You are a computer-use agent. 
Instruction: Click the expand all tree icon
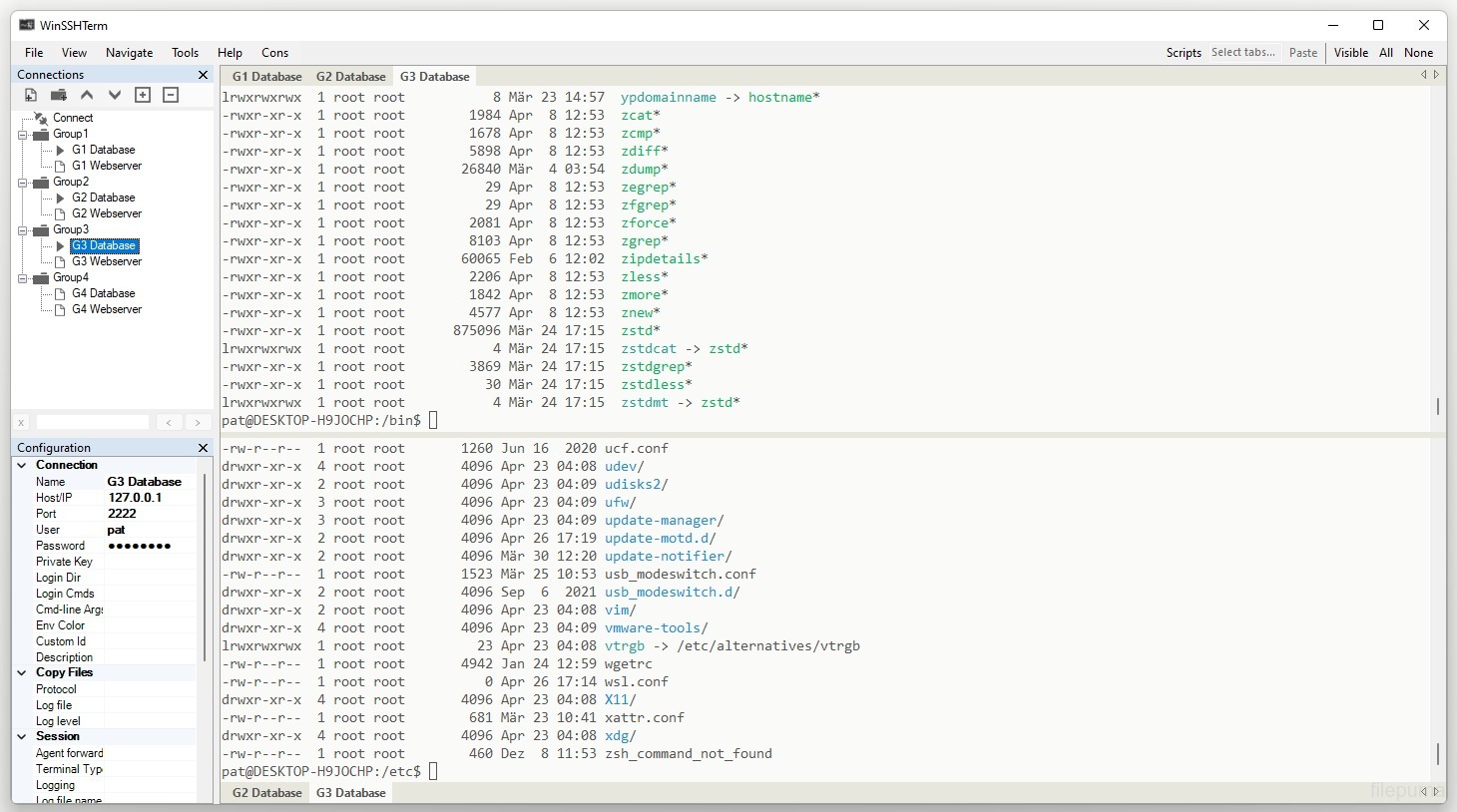click(143, 95)
